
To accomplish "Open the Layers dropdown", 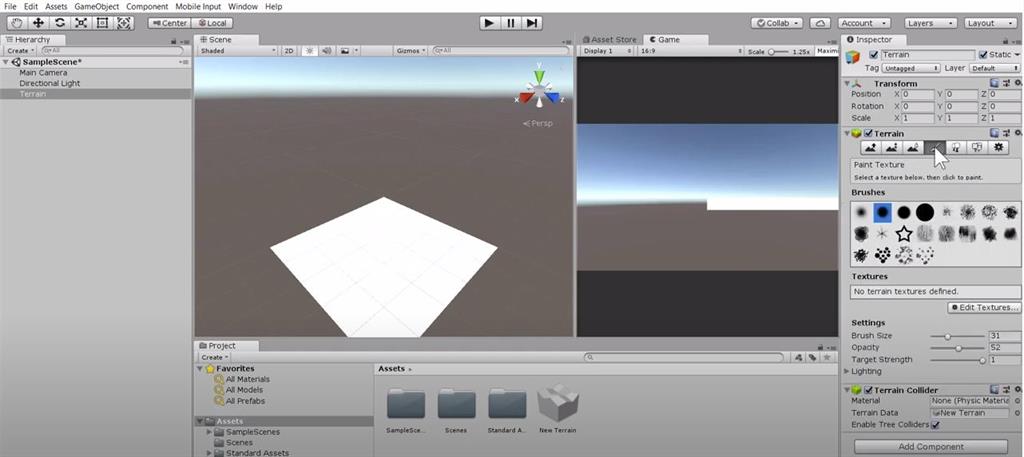I will point(929,23).
